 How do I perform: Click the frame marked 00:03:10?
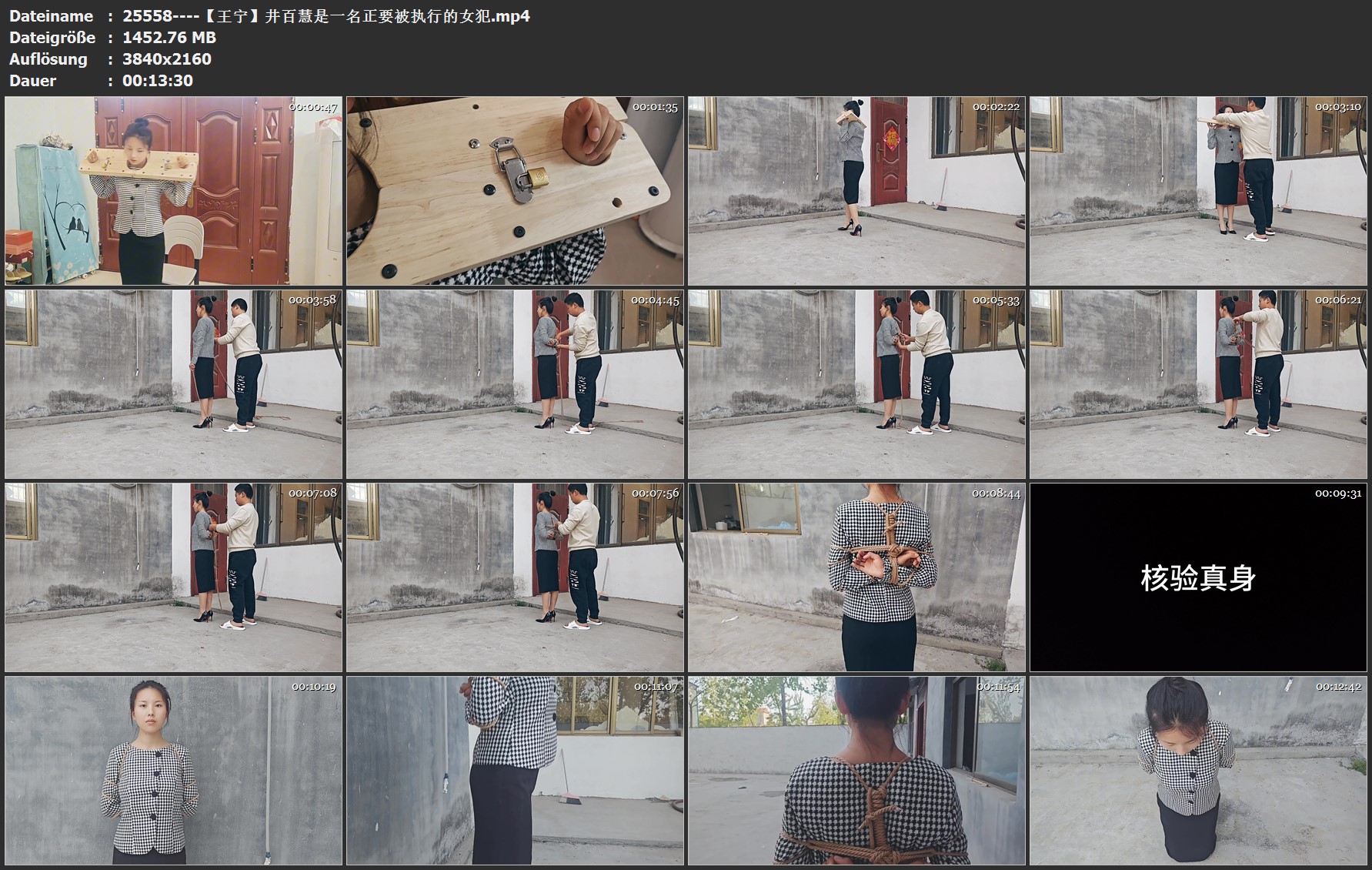1198,191
